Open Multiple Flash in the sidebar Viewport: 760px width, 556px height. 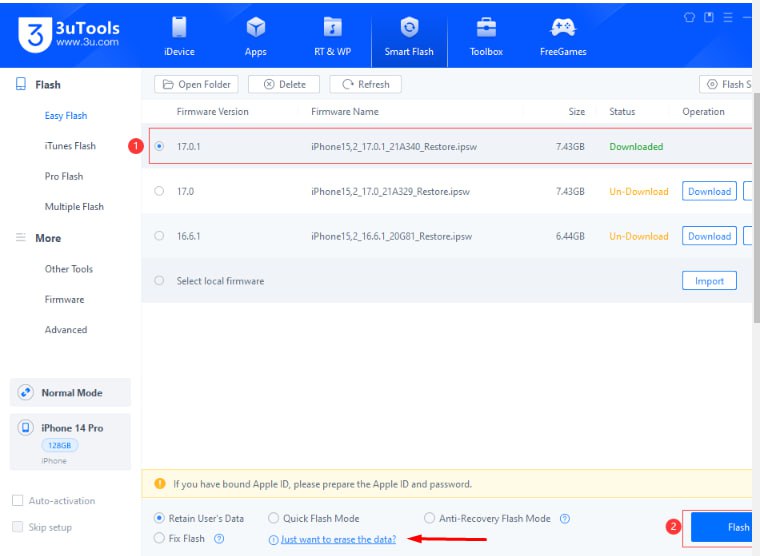coord(74,207)
